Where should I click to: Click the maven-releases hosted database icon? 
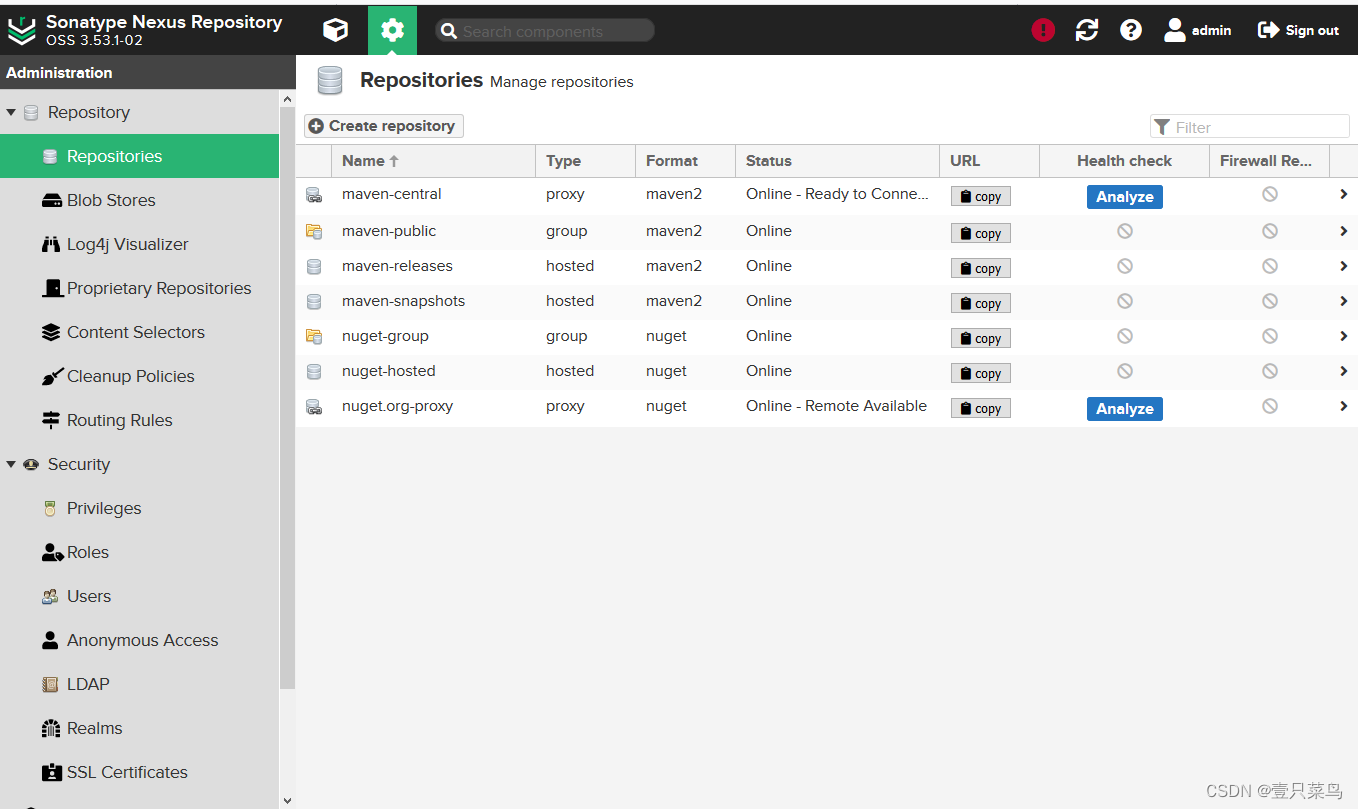tap(314, 266)
